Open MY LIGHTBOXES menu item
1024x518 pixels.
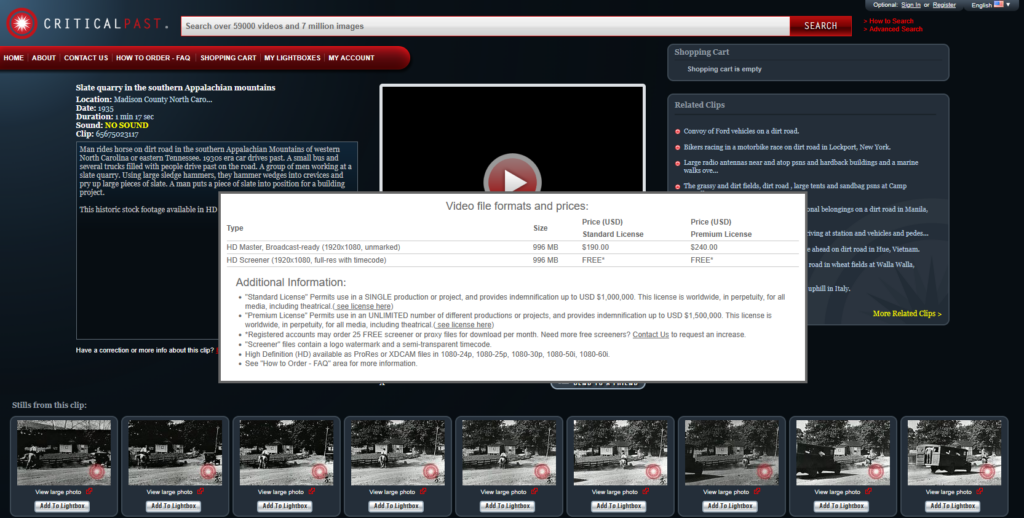pos(292,58)
